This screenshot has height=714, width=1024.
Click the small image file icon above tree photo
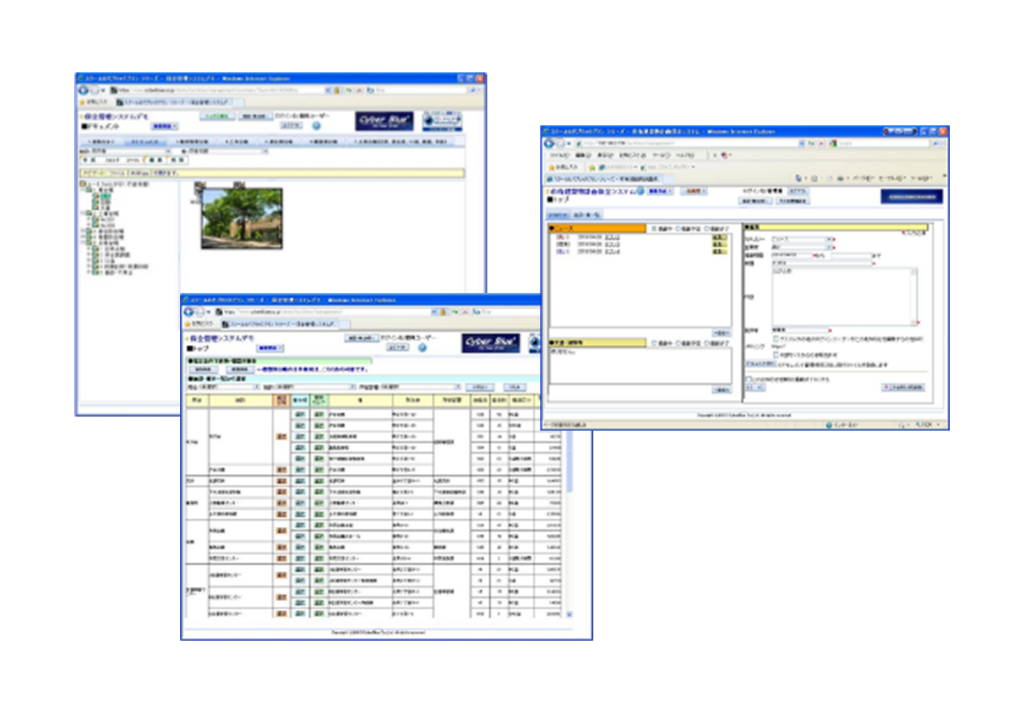(x=200, y=186)
